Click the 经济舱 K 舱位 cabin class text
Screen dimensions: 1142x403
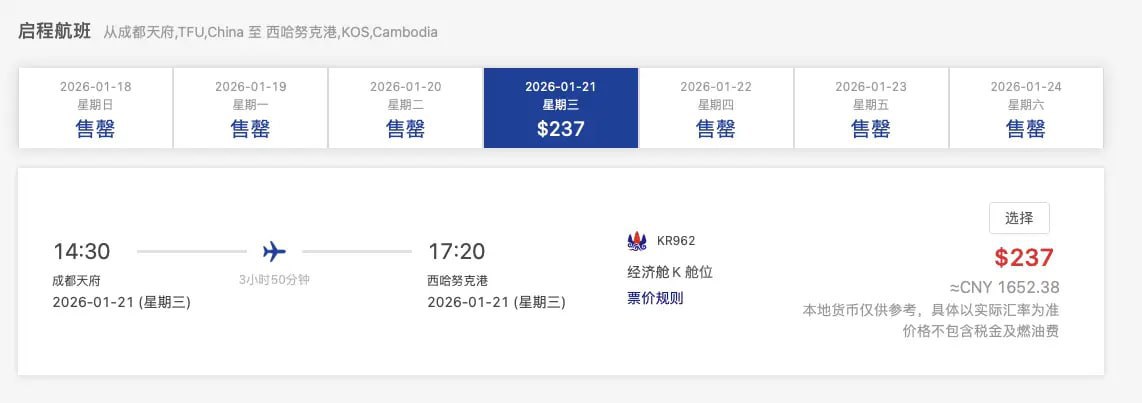[x=669, y=272]
